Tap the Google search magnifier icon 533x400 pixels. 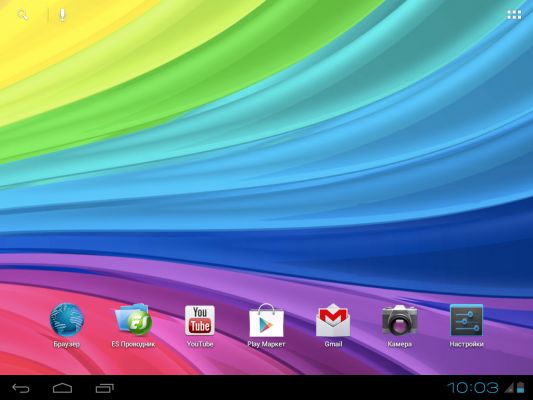(x=22, y=15)
